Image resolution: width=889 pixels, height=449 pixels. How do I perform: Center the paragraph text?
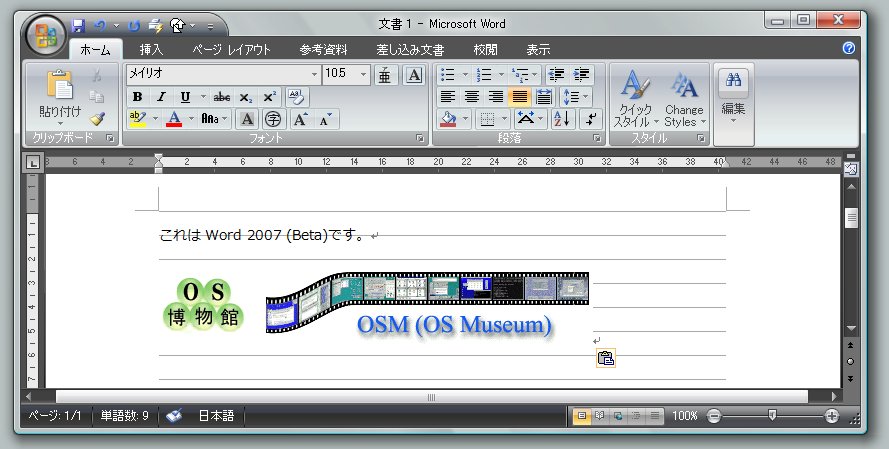tap(472, 97)
